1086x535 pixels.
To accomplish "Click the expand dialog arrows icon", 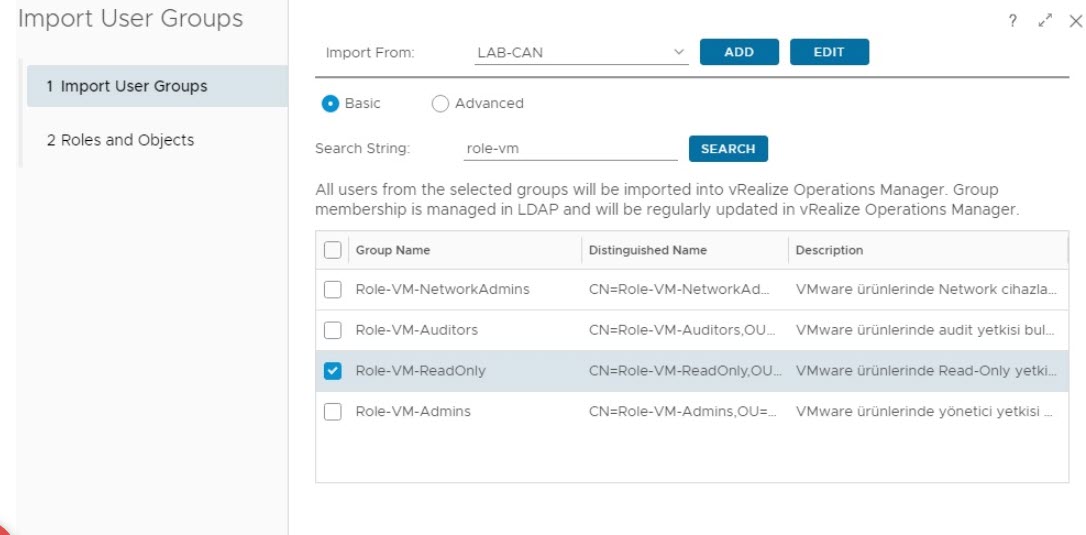I will pyautogui.click(x=1045, y=21).
